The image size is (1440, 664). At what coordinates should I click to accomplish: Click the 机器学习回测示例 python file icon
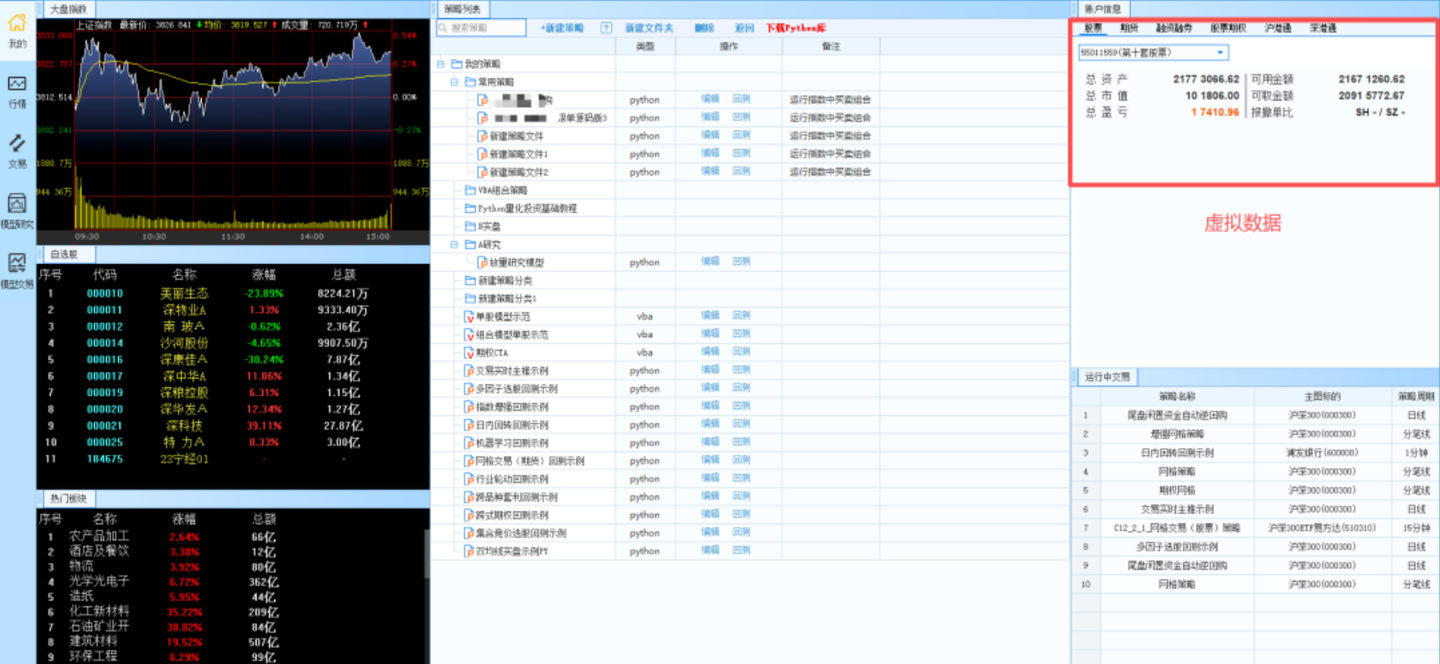469,443
